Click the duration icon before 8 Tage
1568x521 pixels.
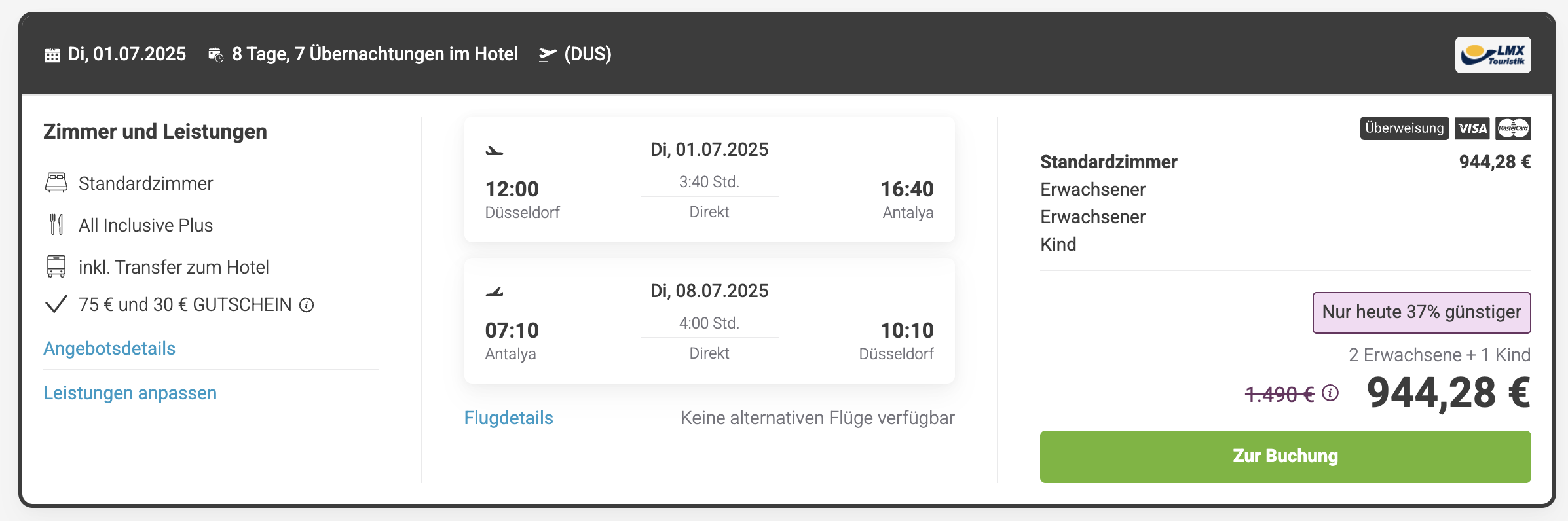[x=216, y=55]
